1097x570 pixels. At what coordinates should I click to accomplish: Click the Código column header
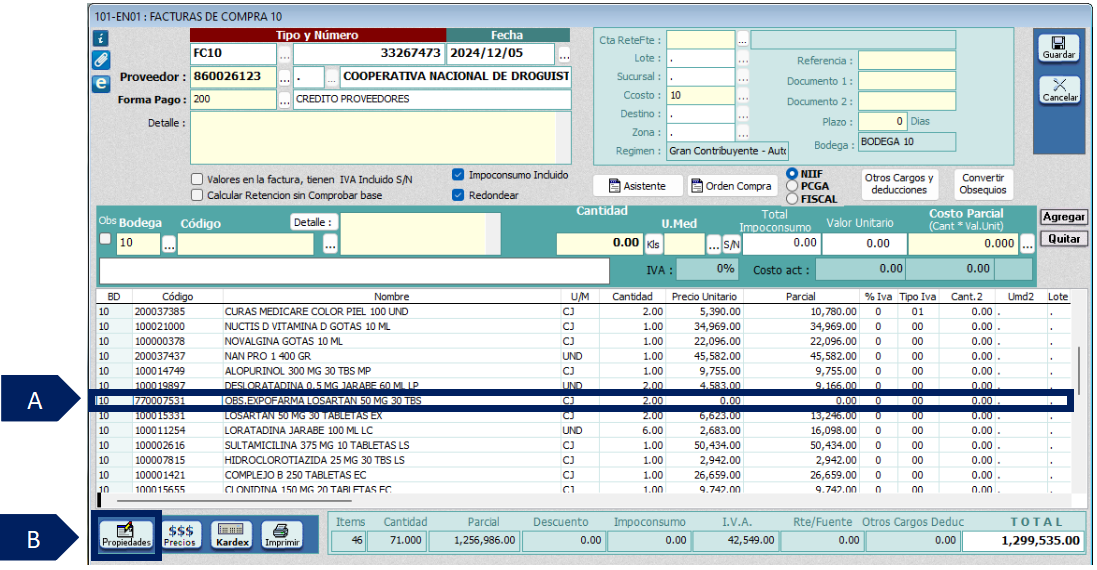point(177,297)
